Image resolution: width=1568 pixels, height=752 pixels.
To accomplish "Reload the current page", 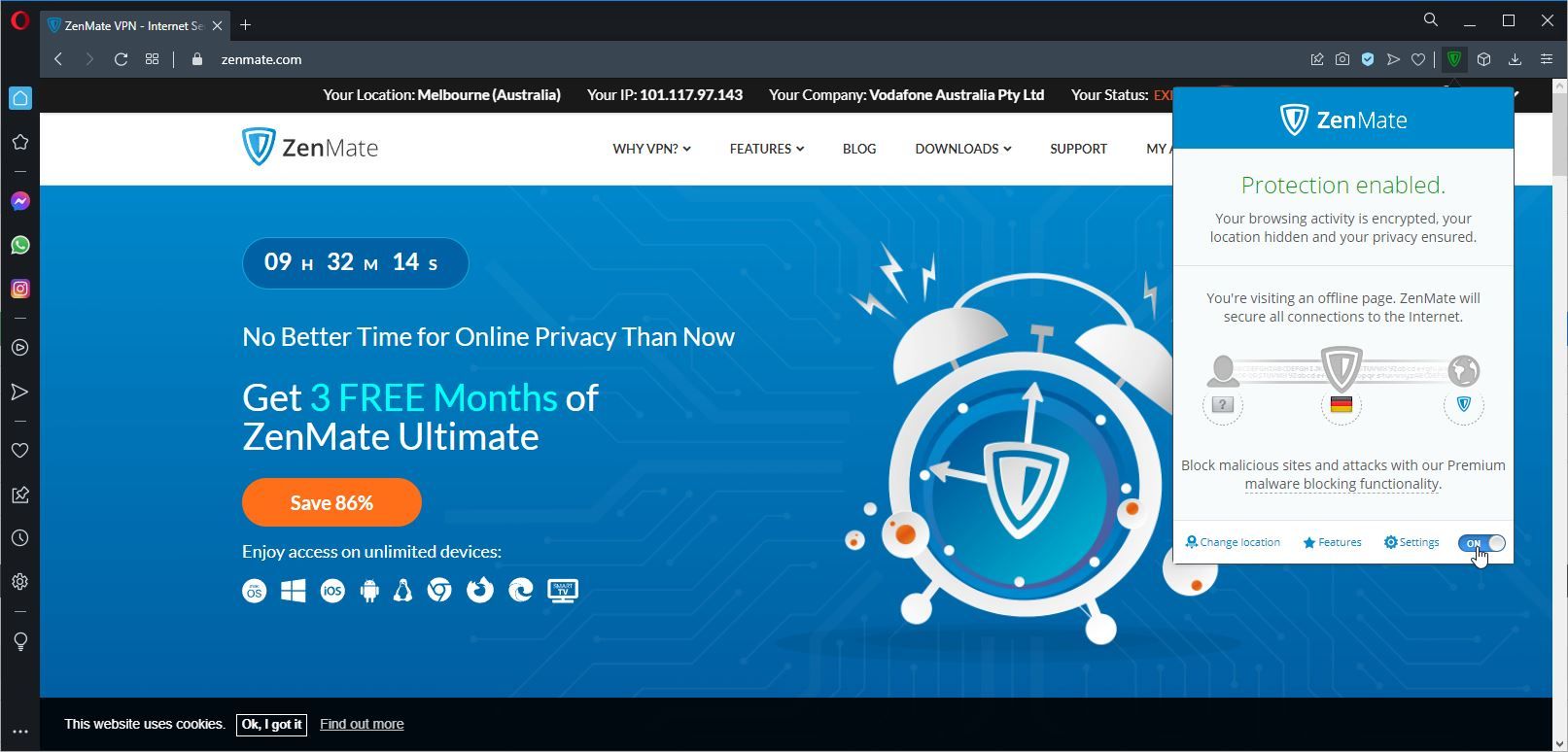I will (121, 59).
